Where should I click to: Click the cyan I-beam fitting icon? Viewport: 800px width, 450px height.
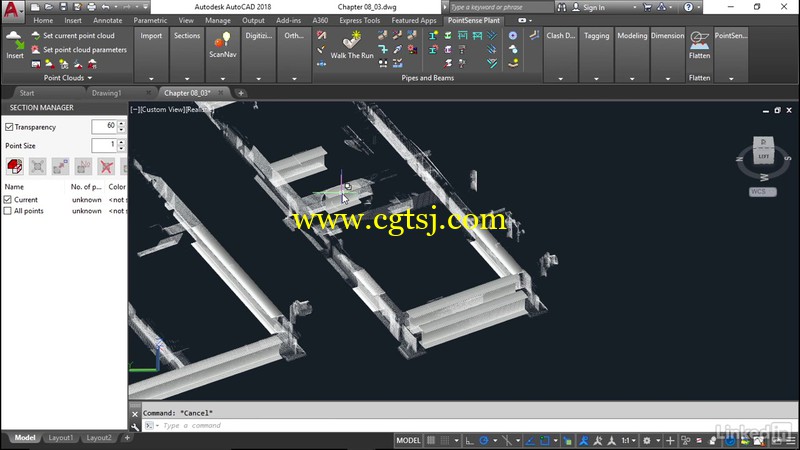433,35
